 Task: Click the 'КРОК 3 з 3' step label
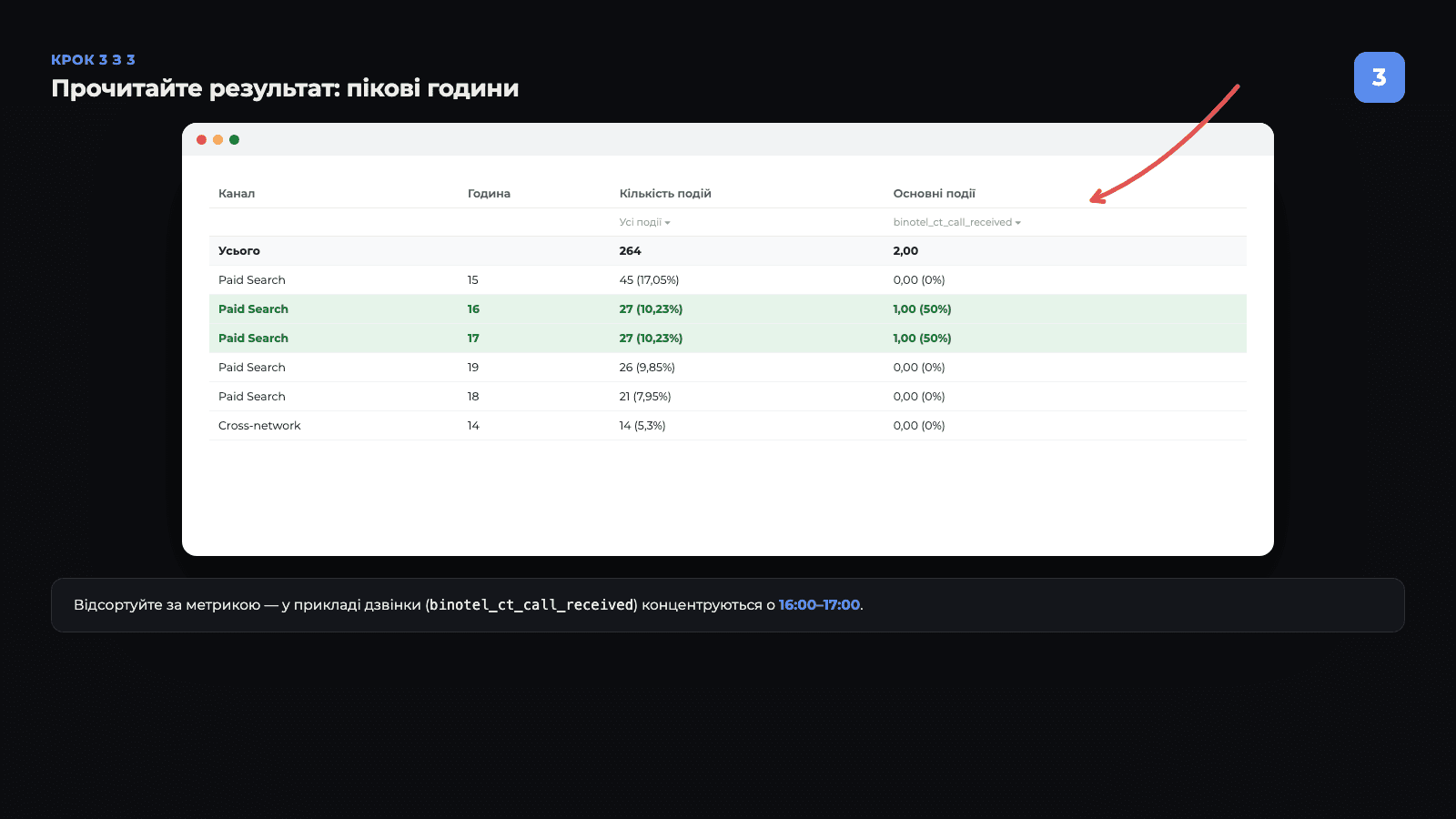coord(93,60)
